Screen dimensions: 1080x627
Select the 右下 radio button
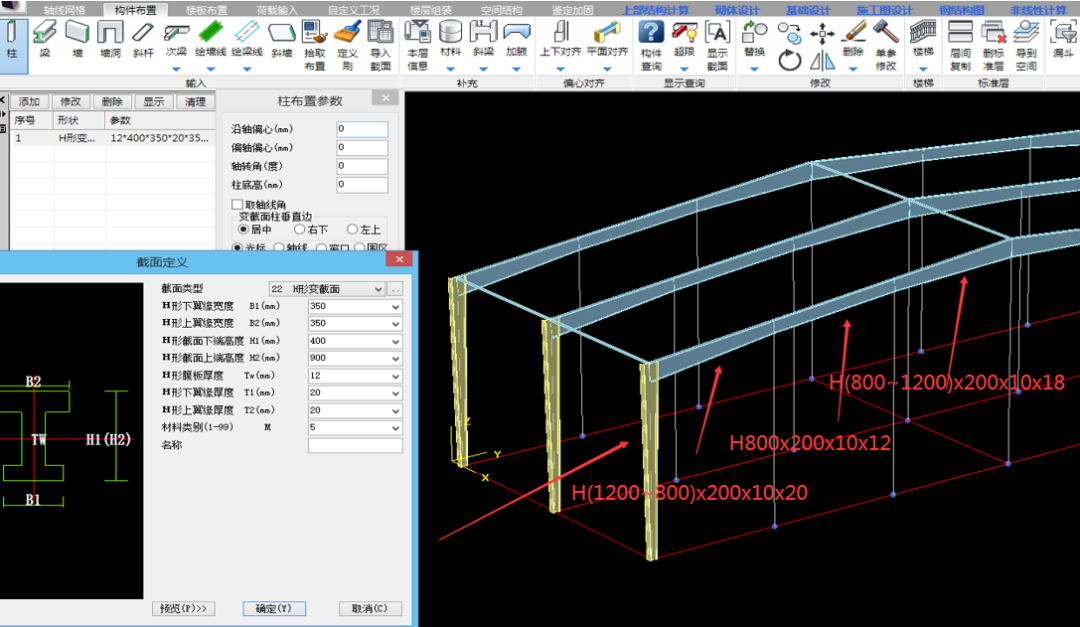click(x=300, y=229)
